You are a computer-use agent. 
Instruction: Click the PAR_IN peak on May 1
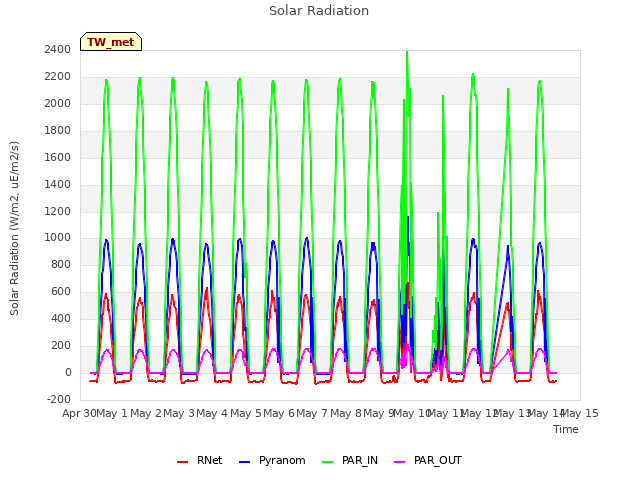point(140,78)
